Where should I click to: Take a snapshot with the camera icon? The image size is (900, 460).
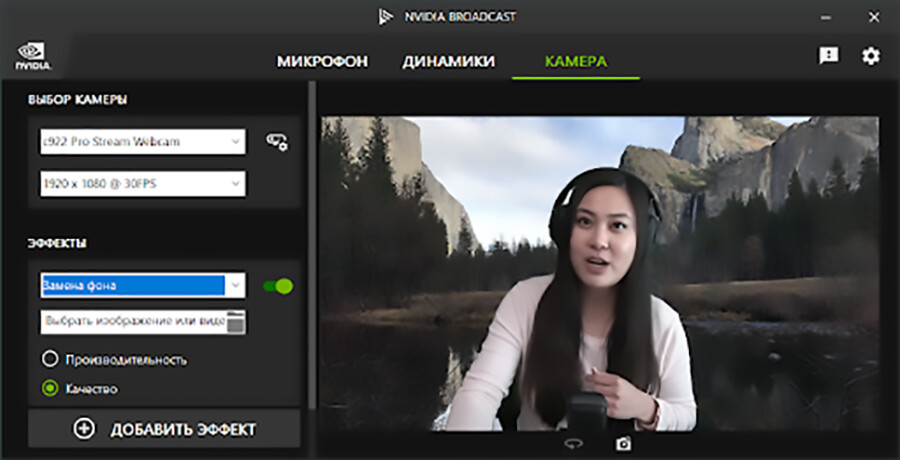[623, 444]
